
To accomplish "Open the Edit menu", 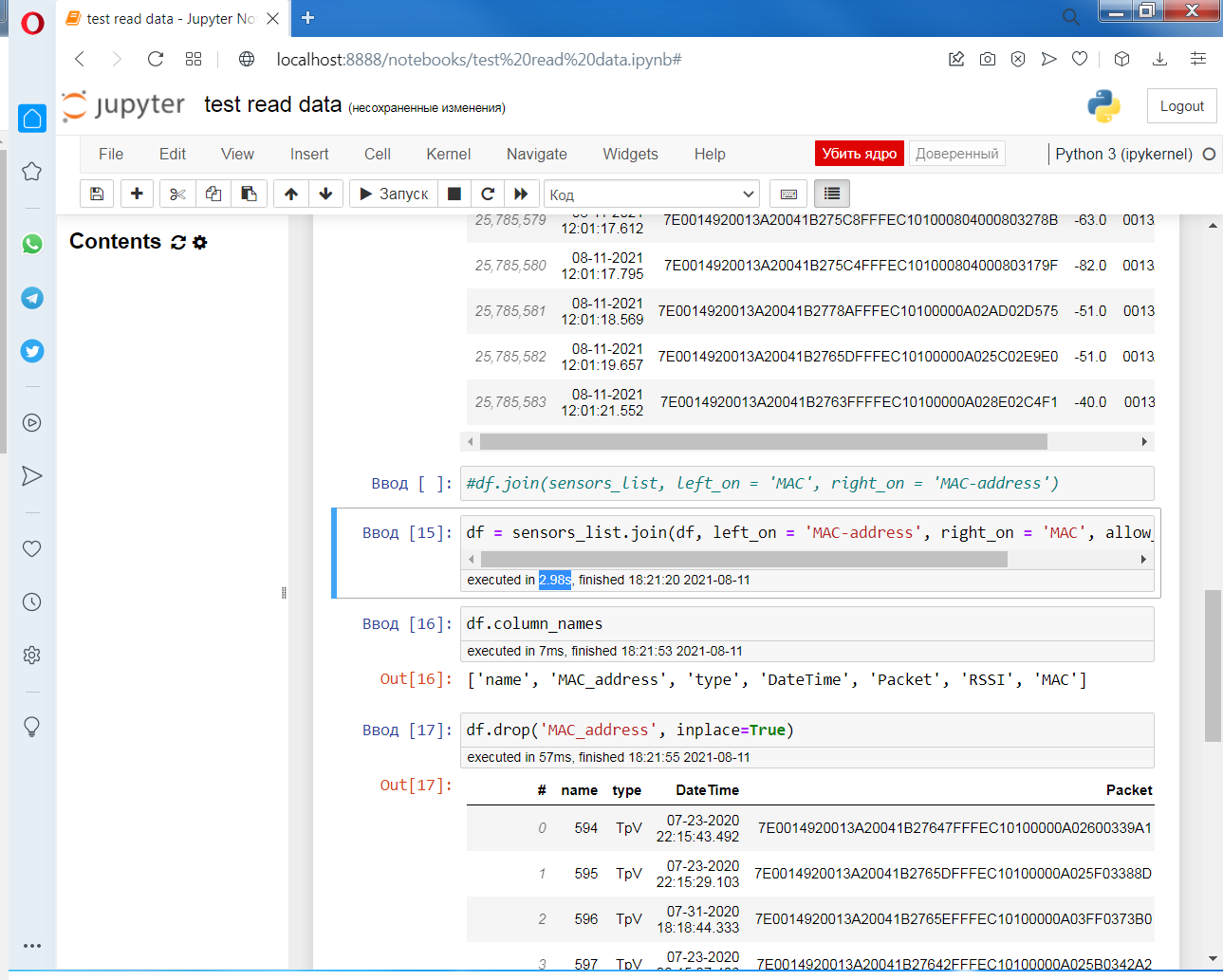I will 173,154.
